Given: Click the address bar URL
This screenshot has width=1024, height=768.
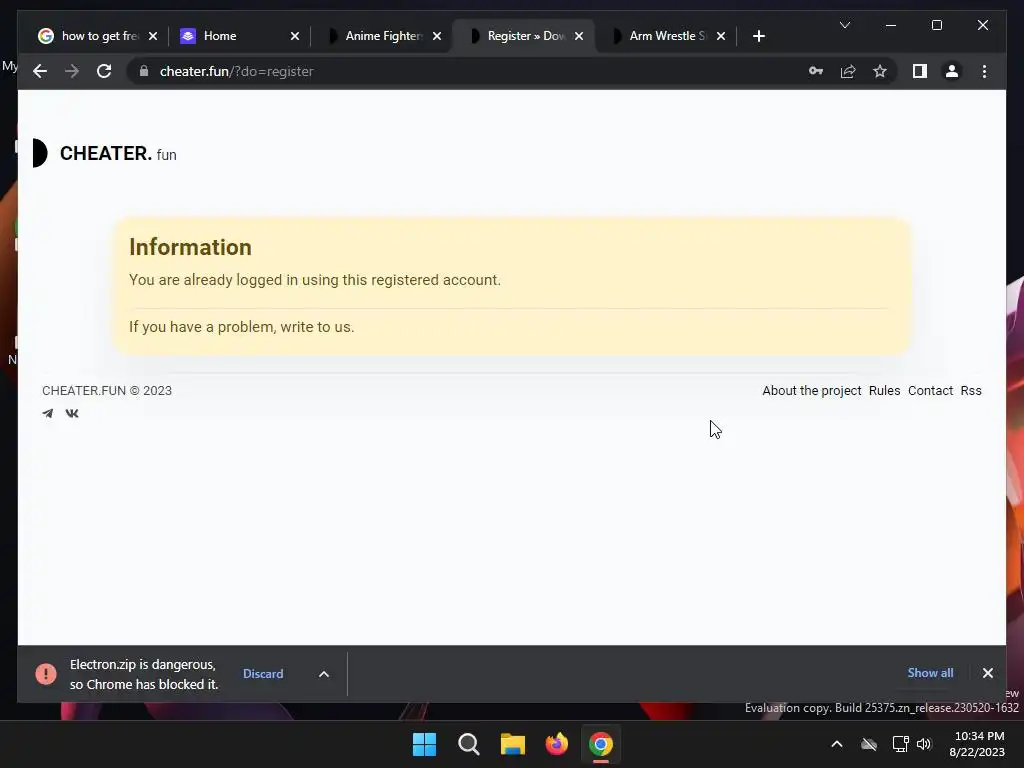Looking at the screenshot, I should (236, 71).
